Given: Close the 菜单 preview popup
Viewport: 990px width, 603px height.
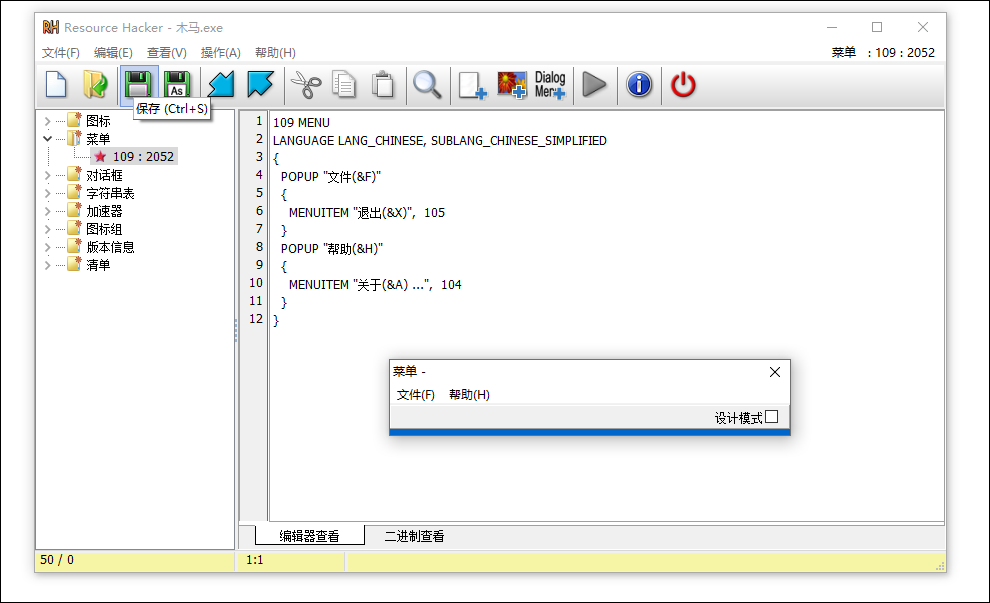Looking at the screenshot, I should pyautogui.click(x=775, y=372).
